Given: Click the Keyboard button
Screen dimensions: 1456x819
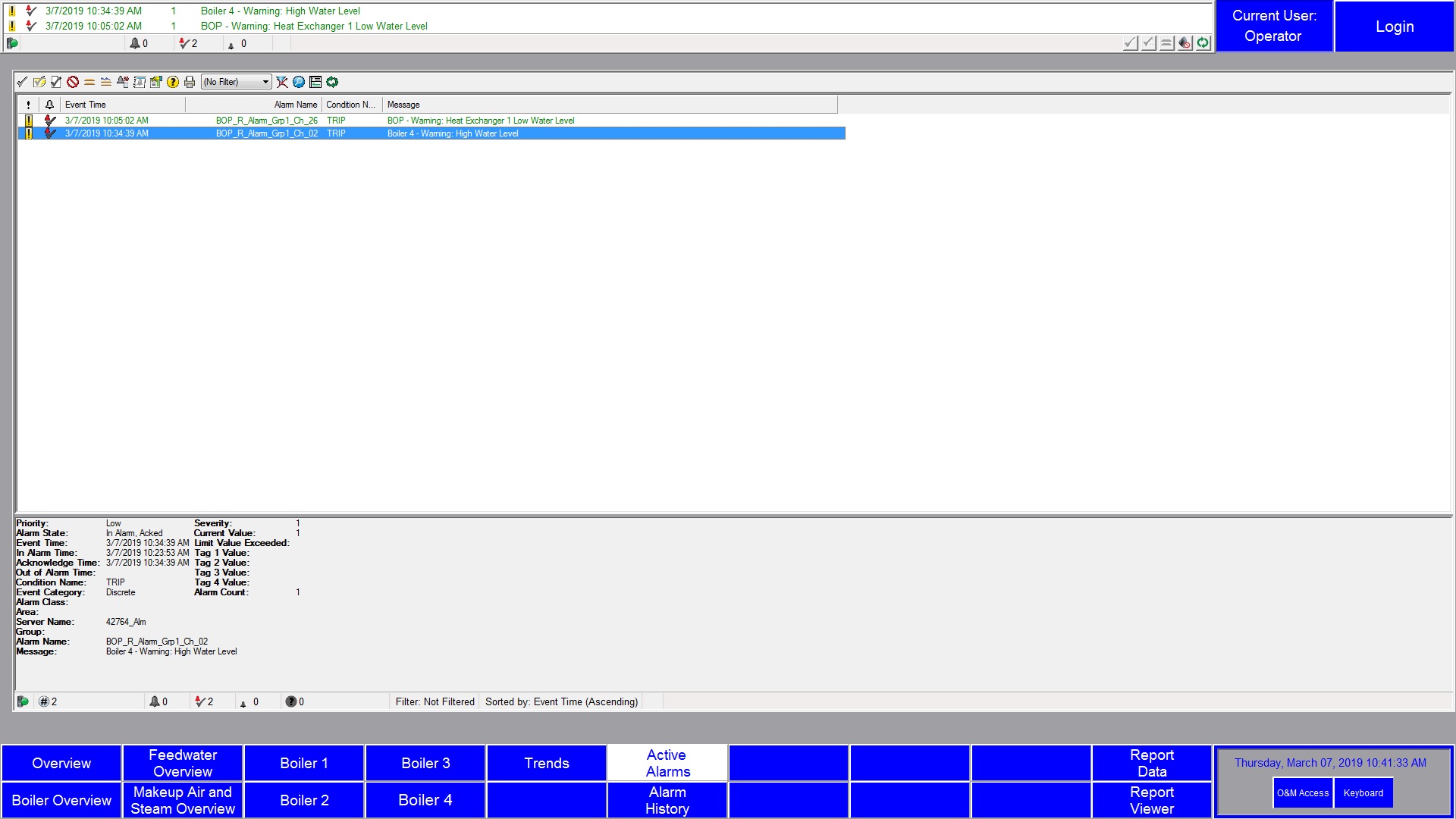Looking at the screenshot, I should [x=1363, y=793].
